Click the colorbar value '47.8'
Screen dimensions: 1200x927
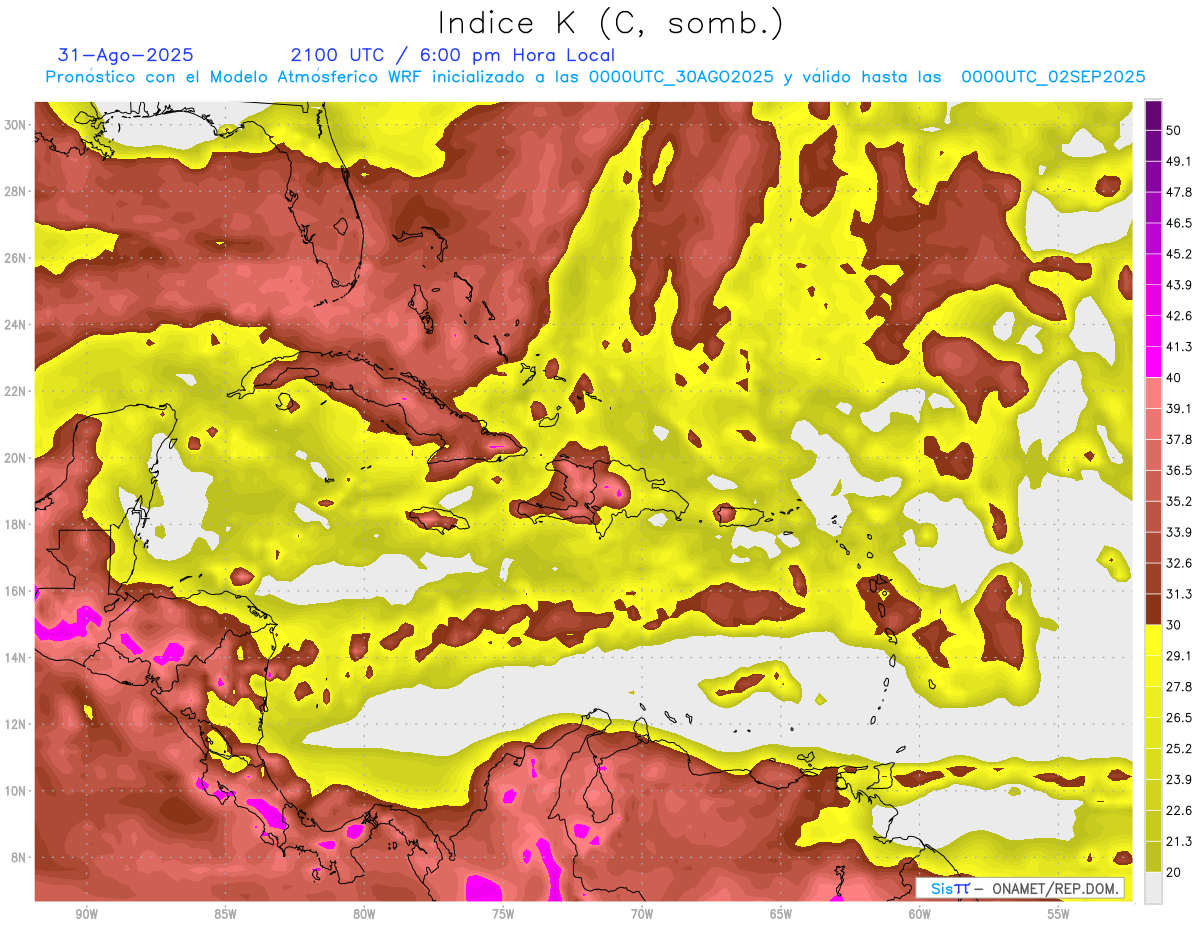[x=1179, y=193]
